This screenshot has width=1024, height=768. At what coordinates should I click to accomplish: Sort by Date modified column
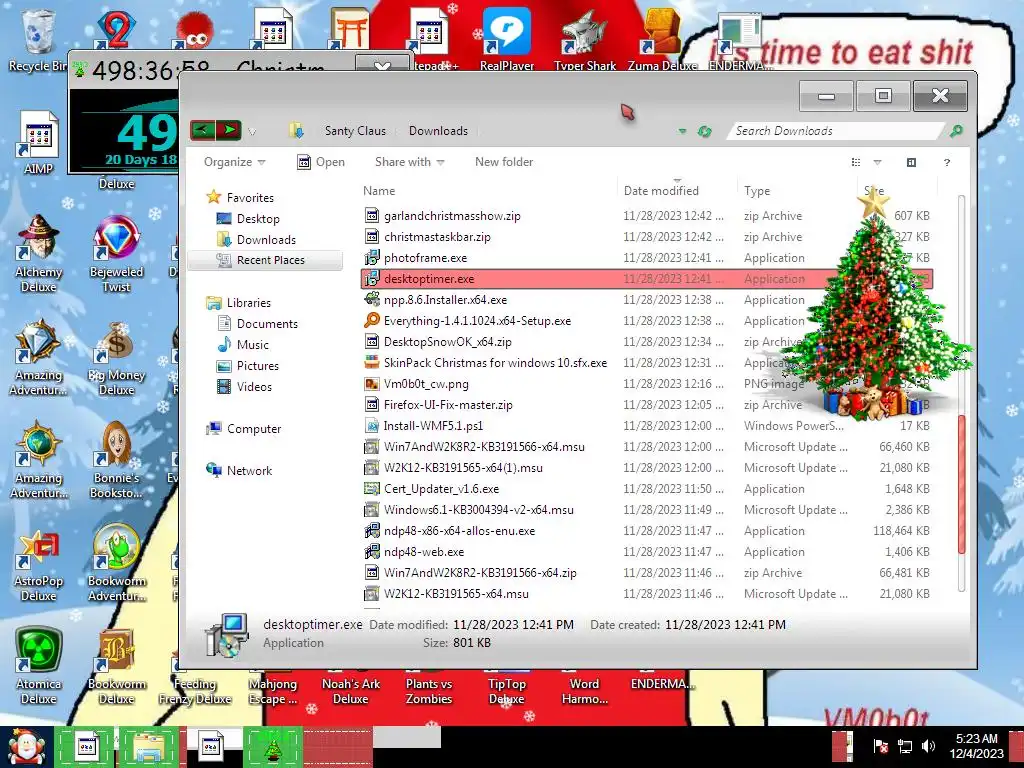tap(661, 191)
